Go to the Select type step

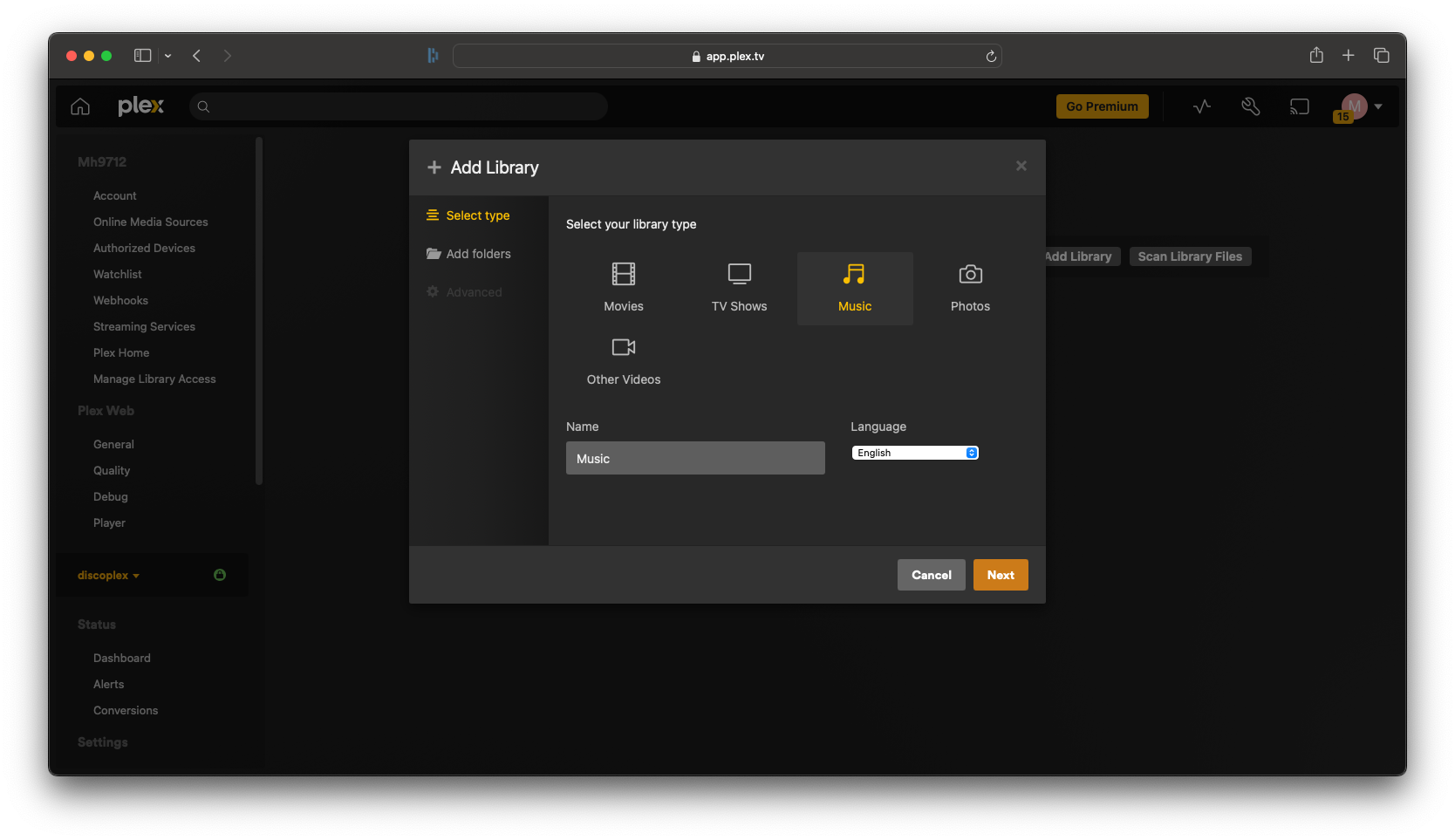pyautogui.click(x=477, y=215)
